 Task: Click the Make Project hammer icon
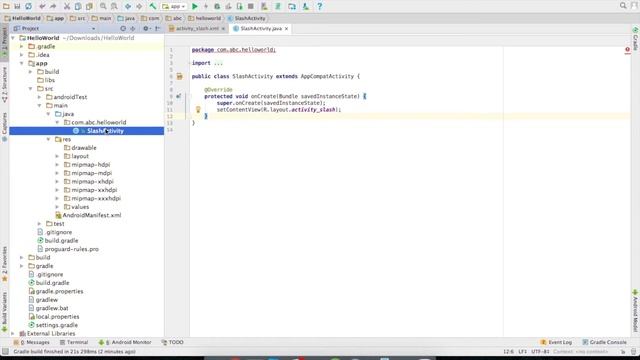click(153, 6)
